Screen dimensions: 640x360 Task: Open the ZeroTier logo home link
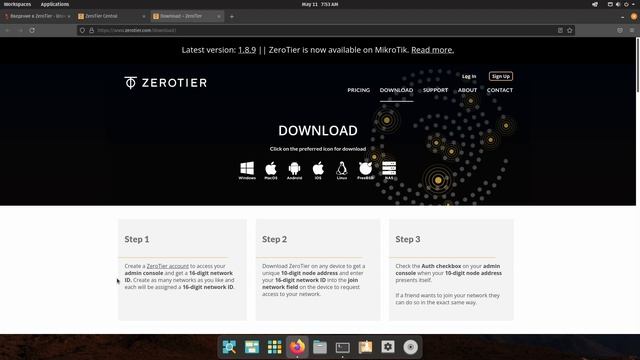pyautogui.click(x=166, y=82)
